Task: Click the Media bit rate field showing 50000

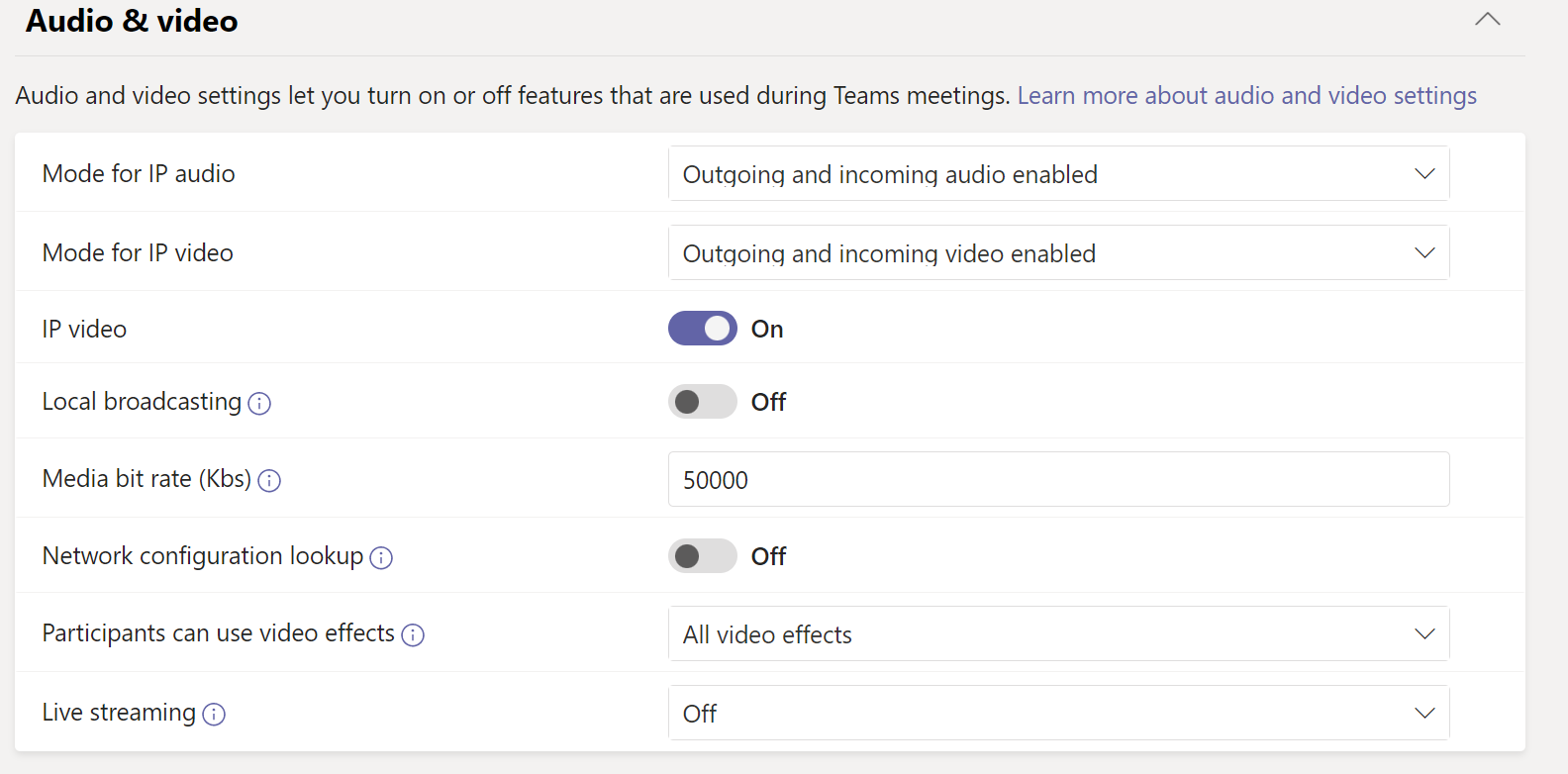Action: [x=1058, y=480]
